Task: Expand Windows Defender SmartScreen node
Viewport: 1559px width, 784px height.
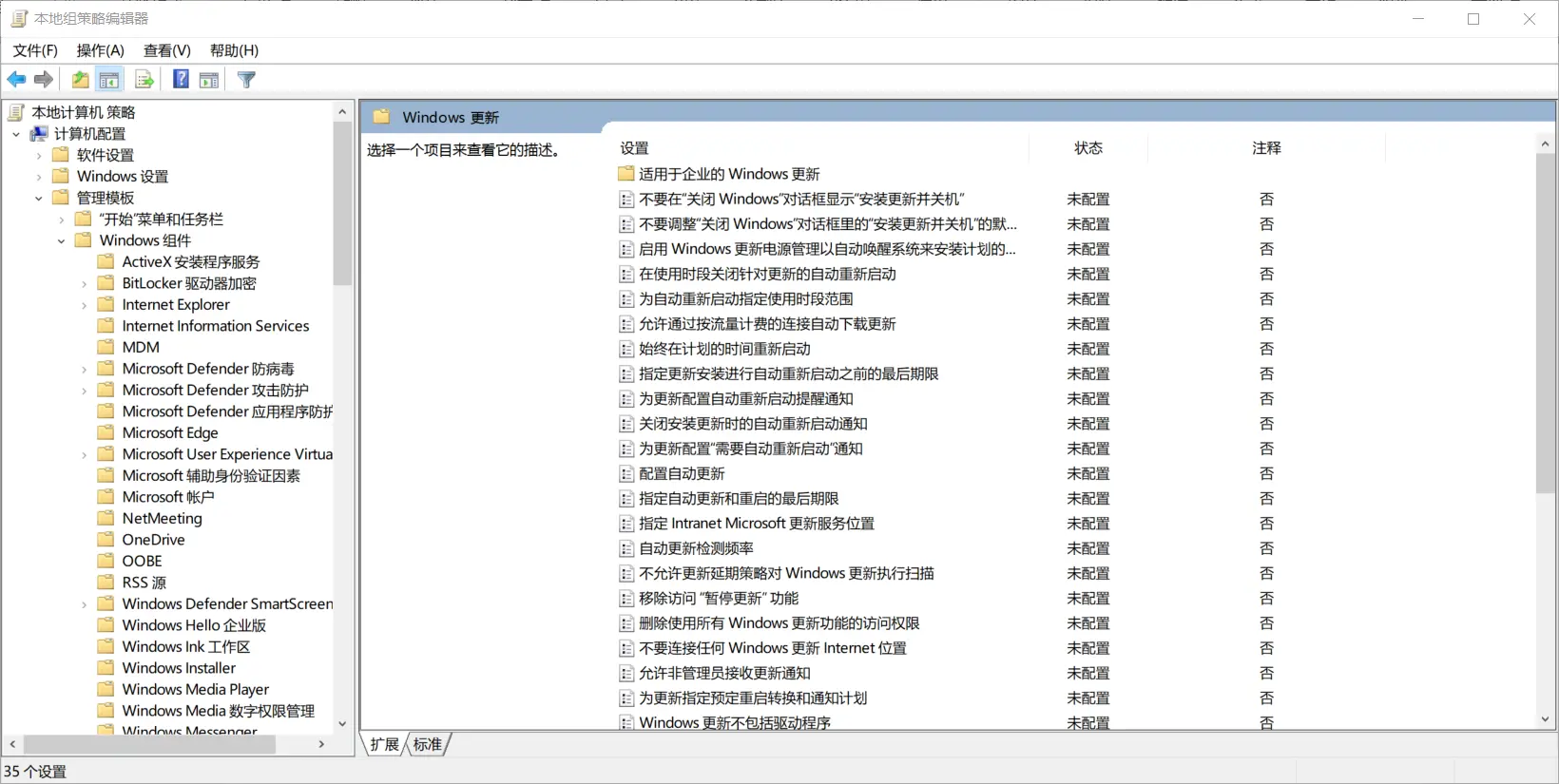Action: click(x=85, y=604)
